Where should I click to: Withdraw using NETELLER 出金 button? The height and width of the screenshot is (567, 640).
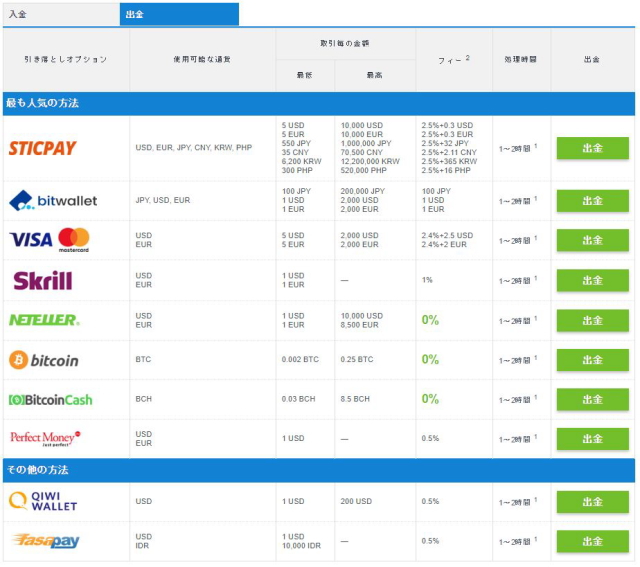tap(592, 320)
